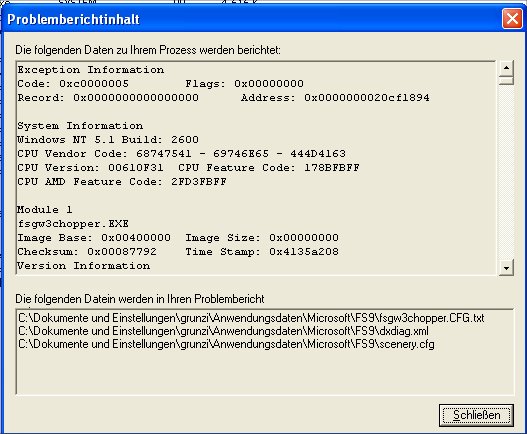This screenshot has width=527, height=434.
Task: Click the 'CPU Vendor Code' line
Action: click(181, 154)
